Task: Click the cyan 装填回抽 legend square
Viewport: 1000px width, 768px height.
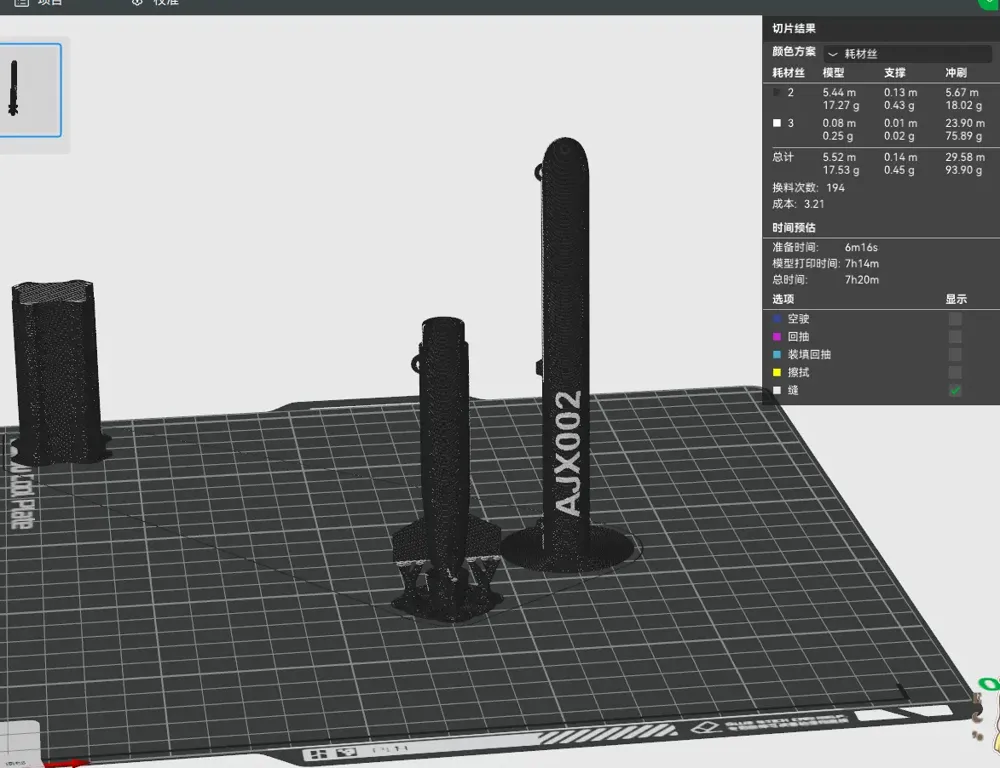Action: (x=777, y=355)
